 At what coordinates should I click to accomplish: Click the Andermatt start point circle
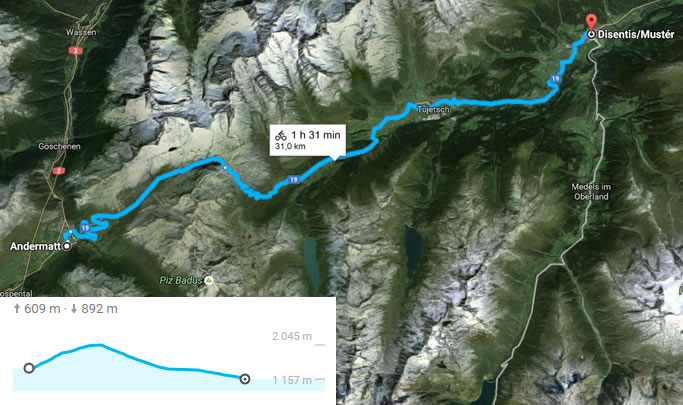pos(67,246)
